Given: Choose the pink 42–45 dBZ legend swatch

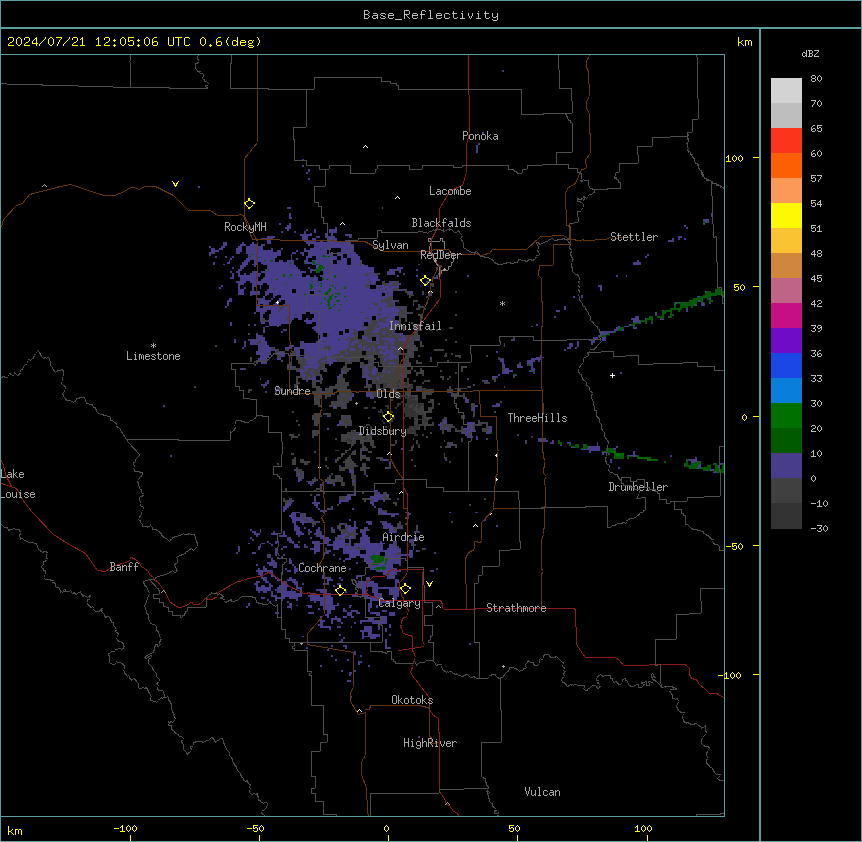Looking at the screenshot, I should click(786, 291).
